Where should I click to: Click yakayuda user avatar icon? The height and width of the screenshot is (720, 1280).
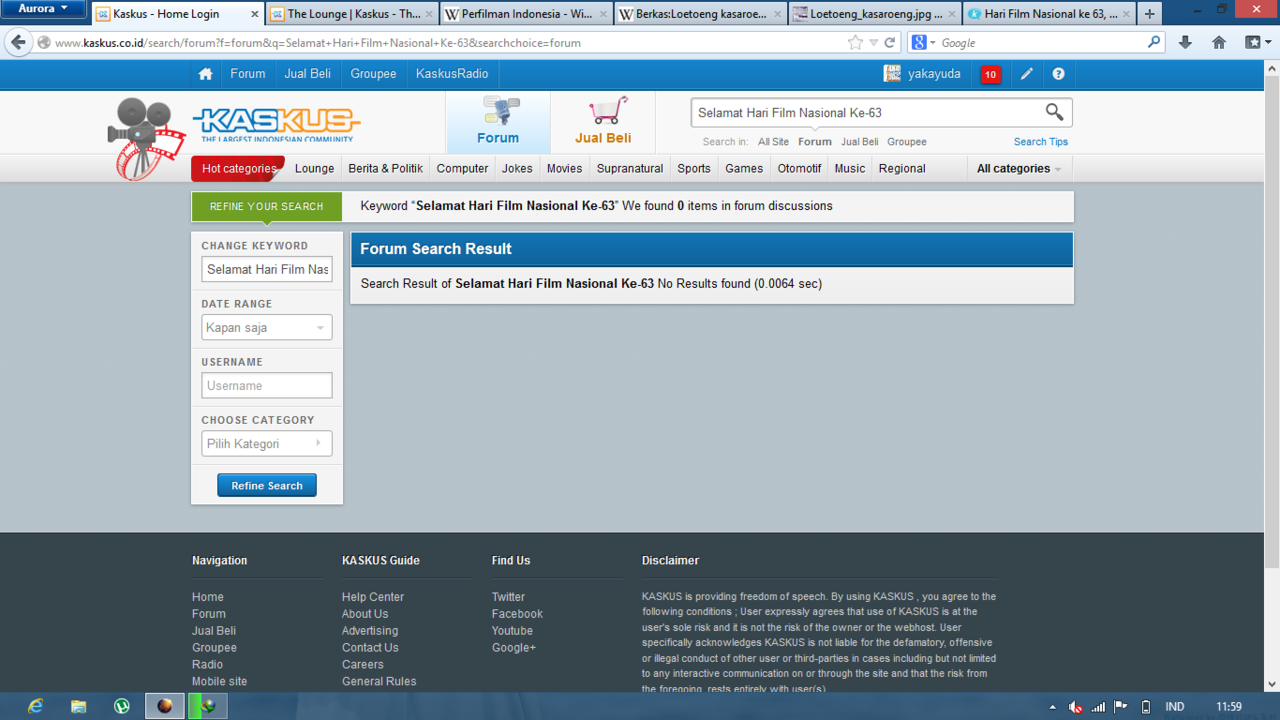[x=892, y=74]
